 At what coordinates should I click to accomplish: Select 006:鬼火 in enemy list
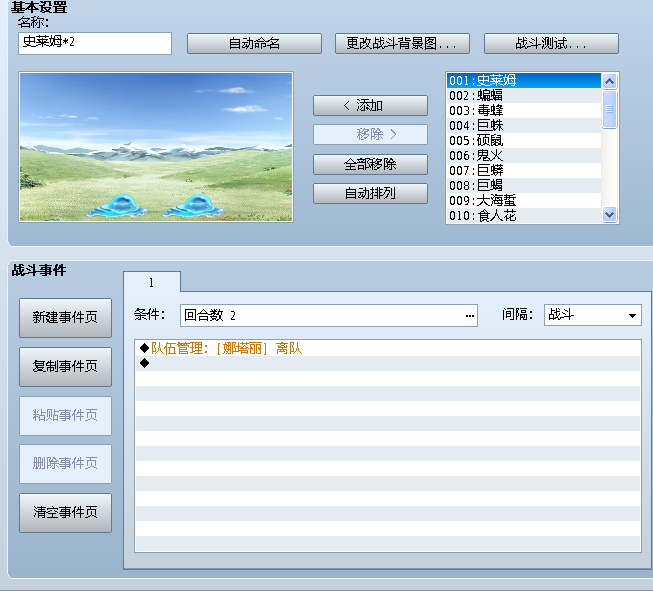[524, 155]
